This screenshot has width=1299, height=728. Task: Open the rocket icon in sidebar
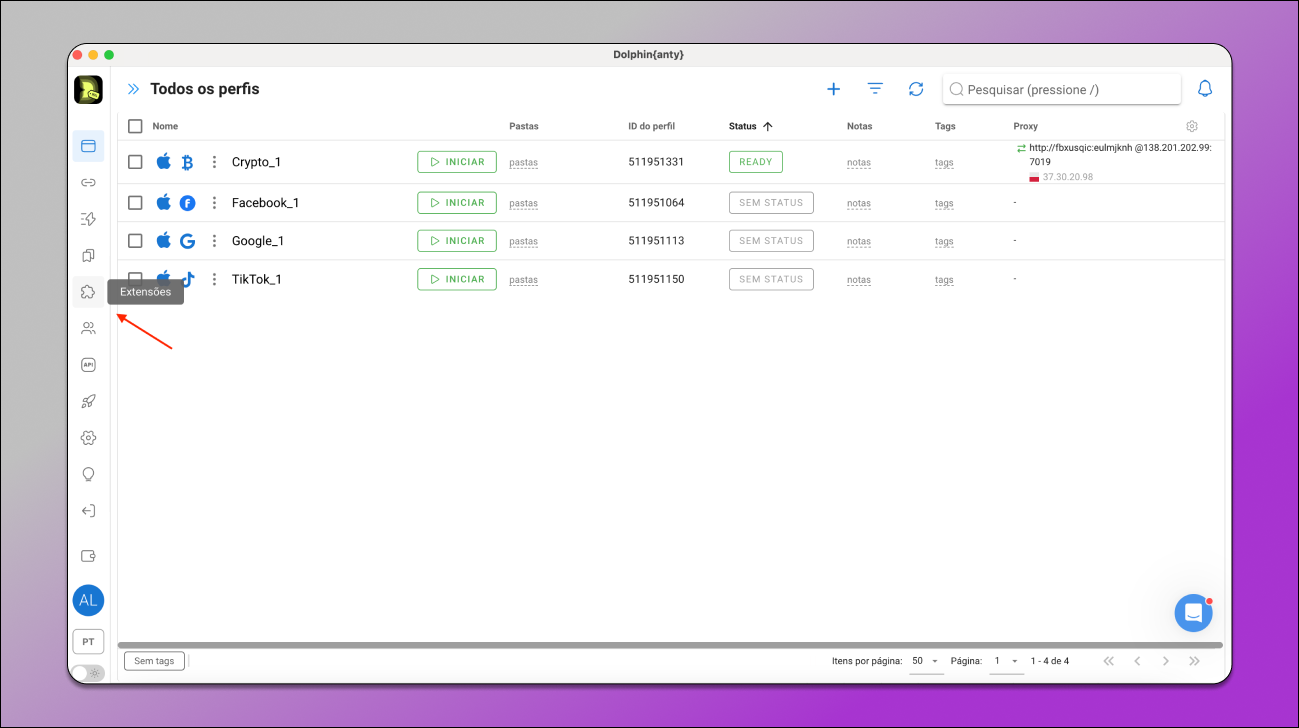click(x=88, y=401)
